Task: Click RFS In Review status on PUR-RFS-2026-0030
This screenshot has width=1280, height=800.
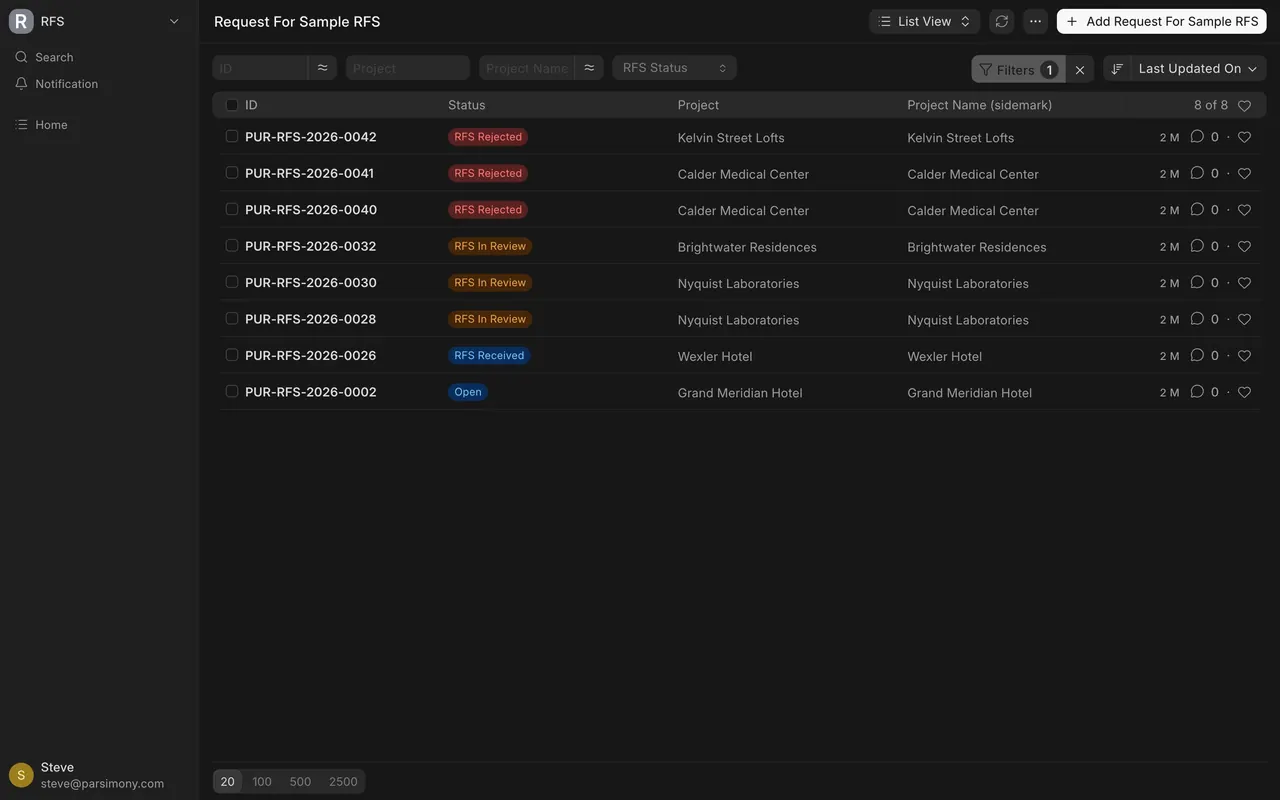Action: (490, 283)
